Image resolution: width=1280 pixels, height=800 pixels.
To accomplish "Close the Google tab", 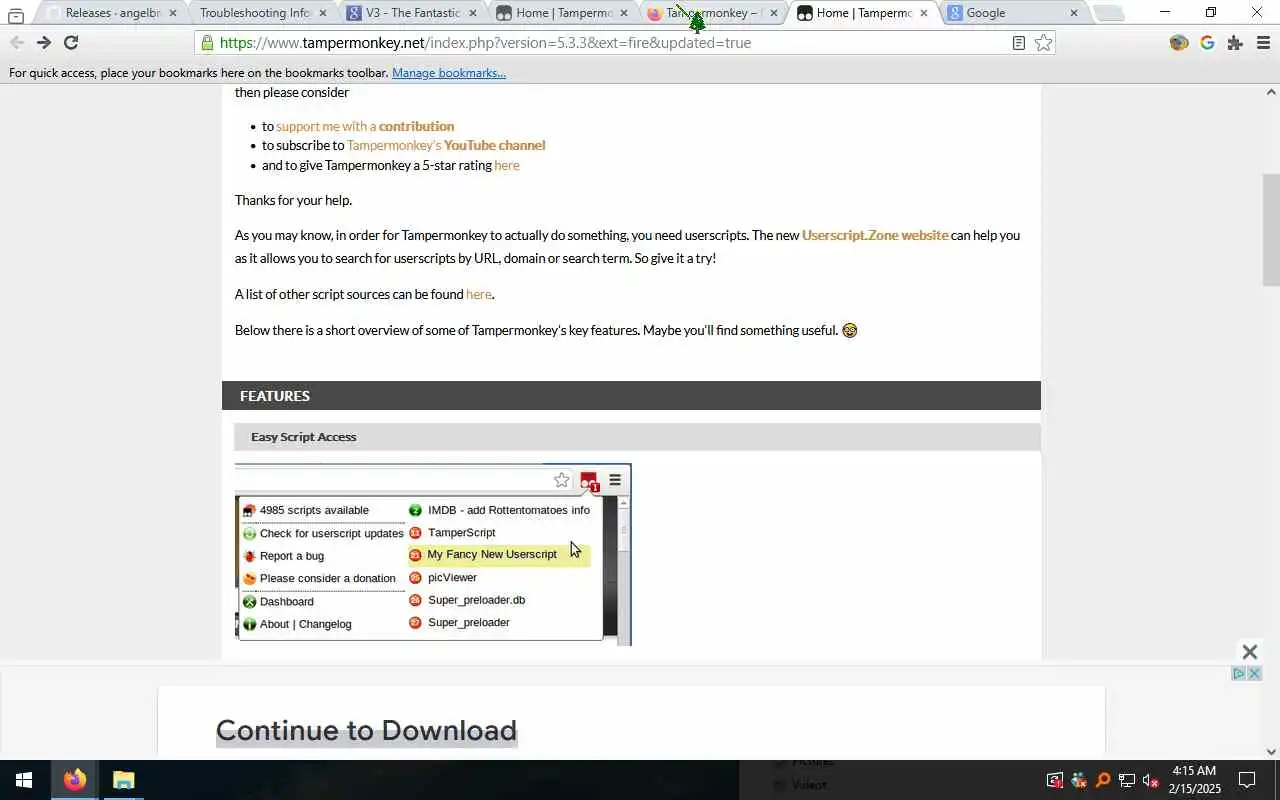I will 1074,13.
